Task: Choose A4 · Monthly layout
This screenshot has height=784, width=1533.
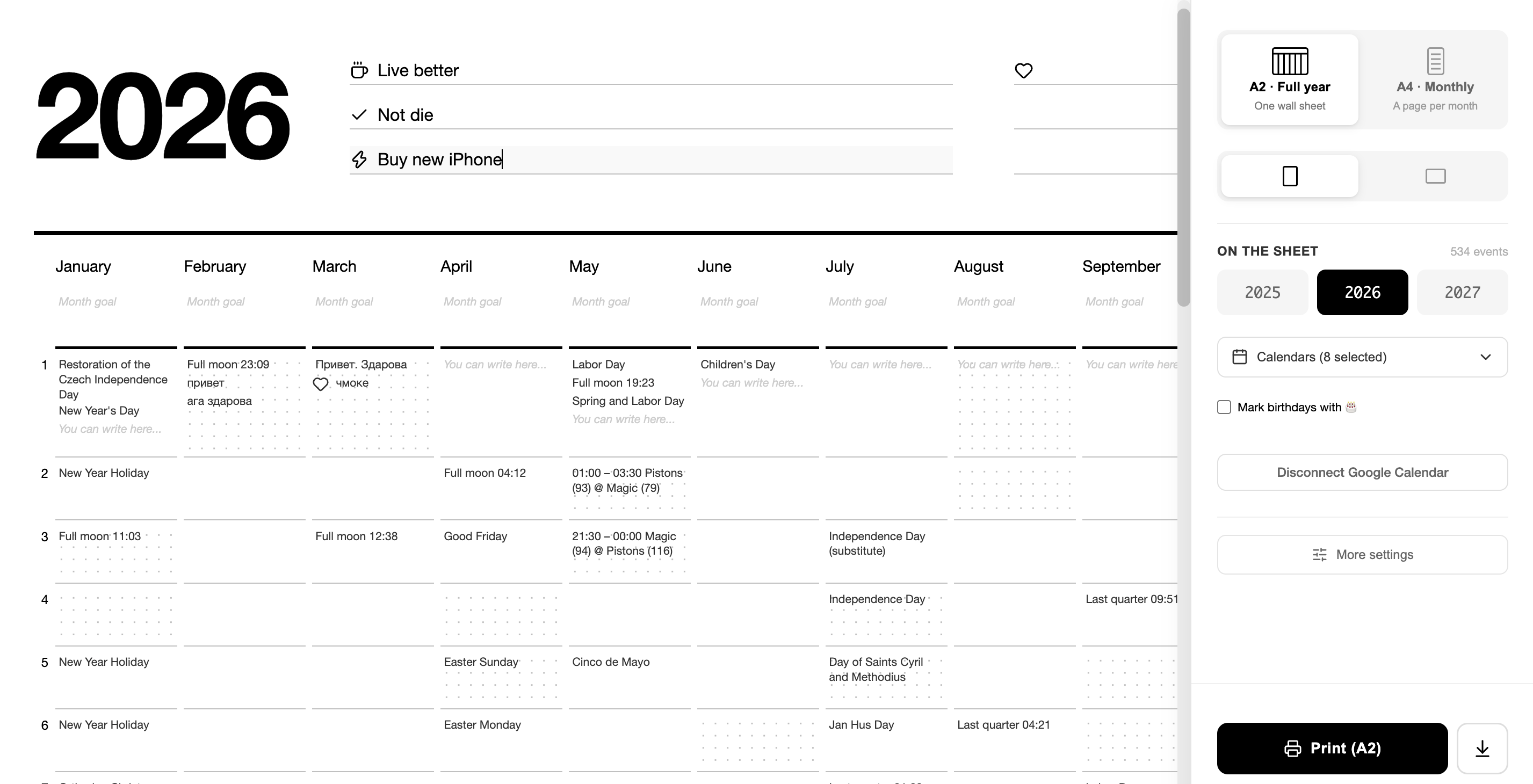Action: tap(1435, 79)
